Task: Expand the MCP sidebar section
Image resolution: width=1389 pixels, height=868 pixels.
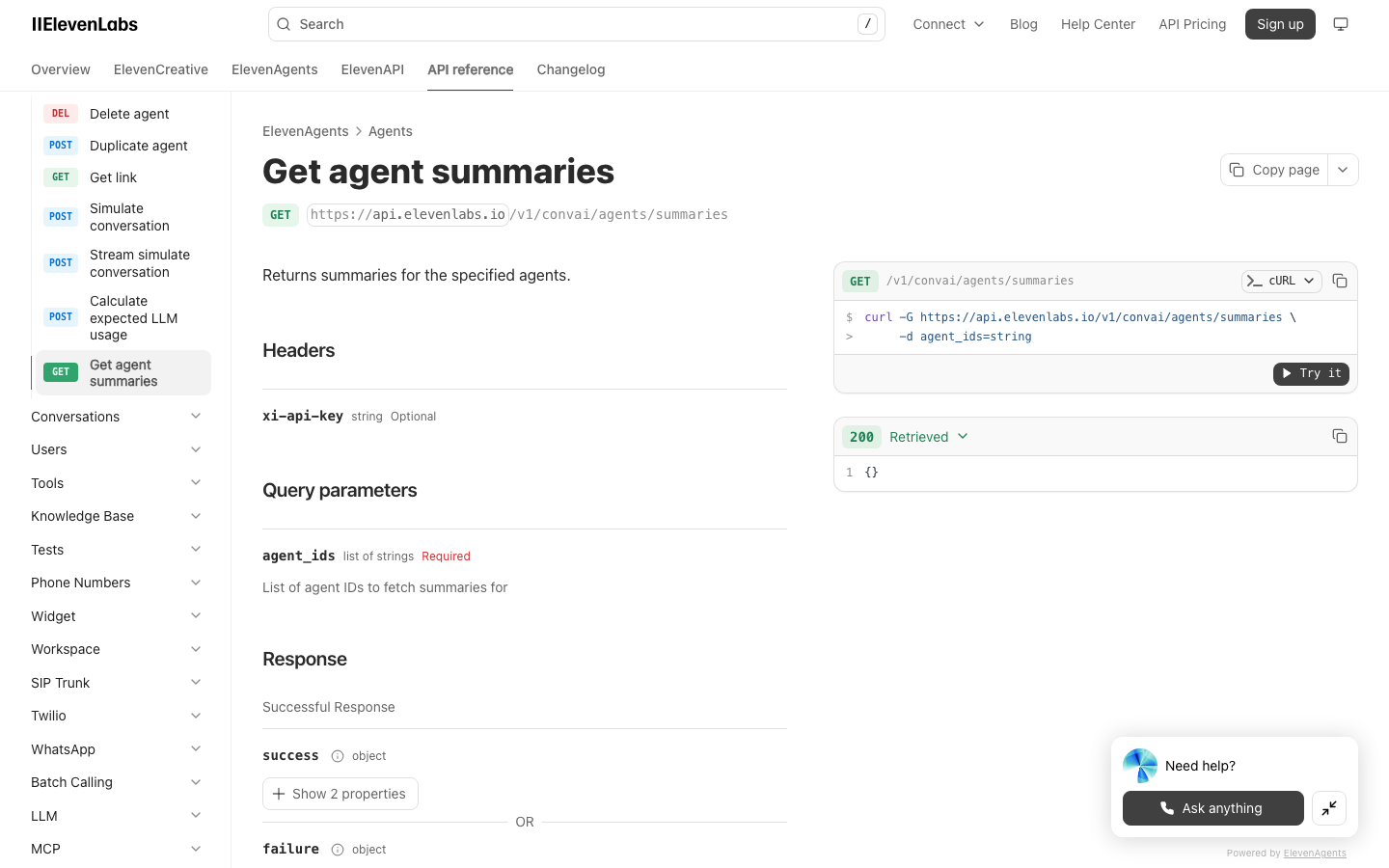Action: pyautogui.click(x=116, y=849)
